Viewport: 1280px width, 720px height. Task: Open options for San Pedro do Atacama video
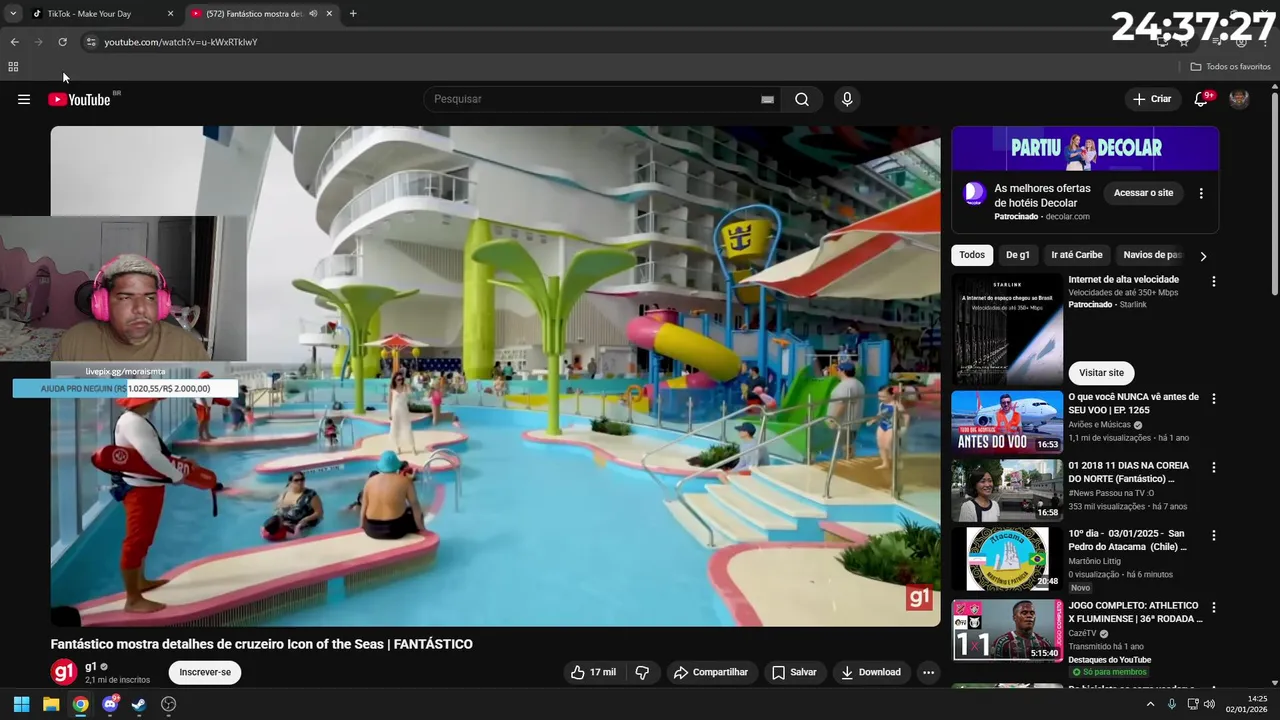[1213, 536]
